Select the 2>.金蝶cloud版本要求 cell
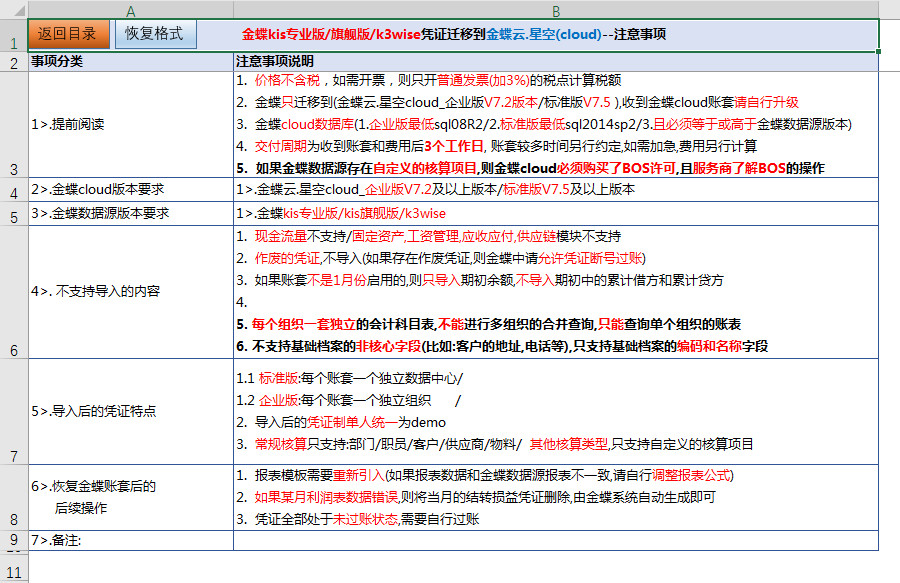The height and width of the screenshot is (583, 900). pos(130,189)
